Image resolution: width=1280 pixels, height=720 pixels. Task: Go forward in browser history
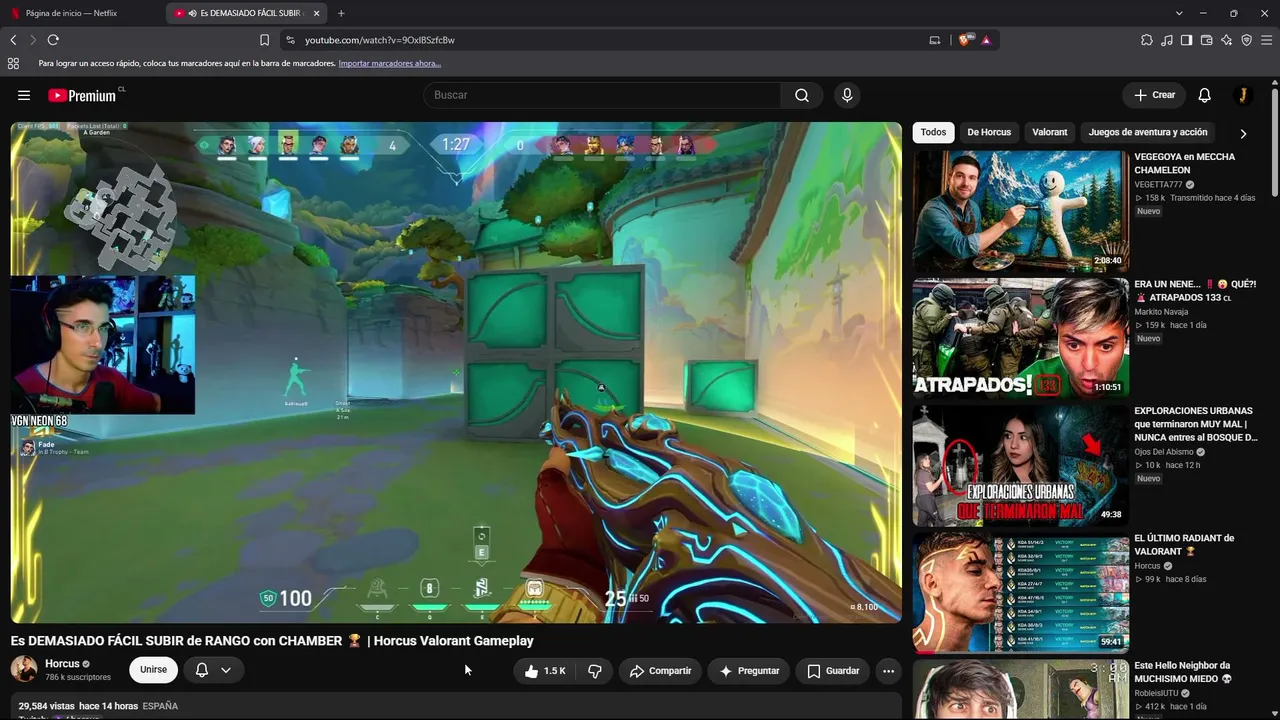pos(33,40)
